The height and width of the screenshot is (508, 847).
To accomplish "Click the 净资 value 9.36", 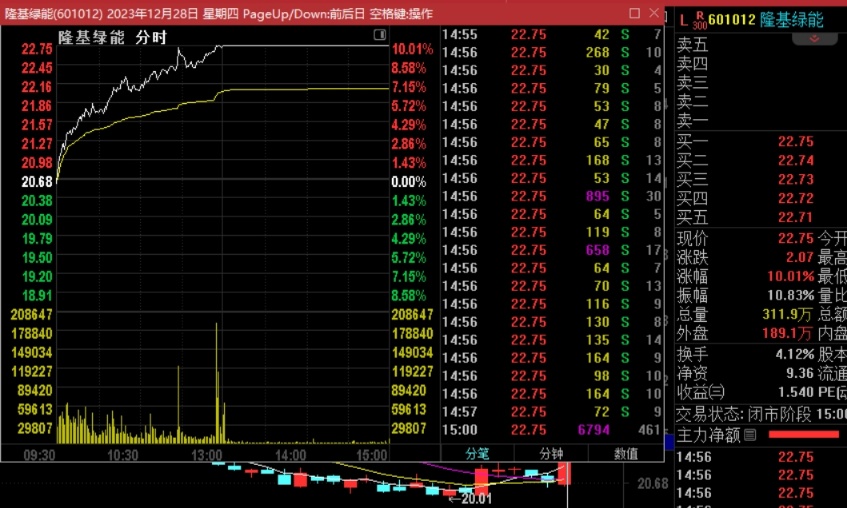I will pyautogui.click(x=800, y=373).
